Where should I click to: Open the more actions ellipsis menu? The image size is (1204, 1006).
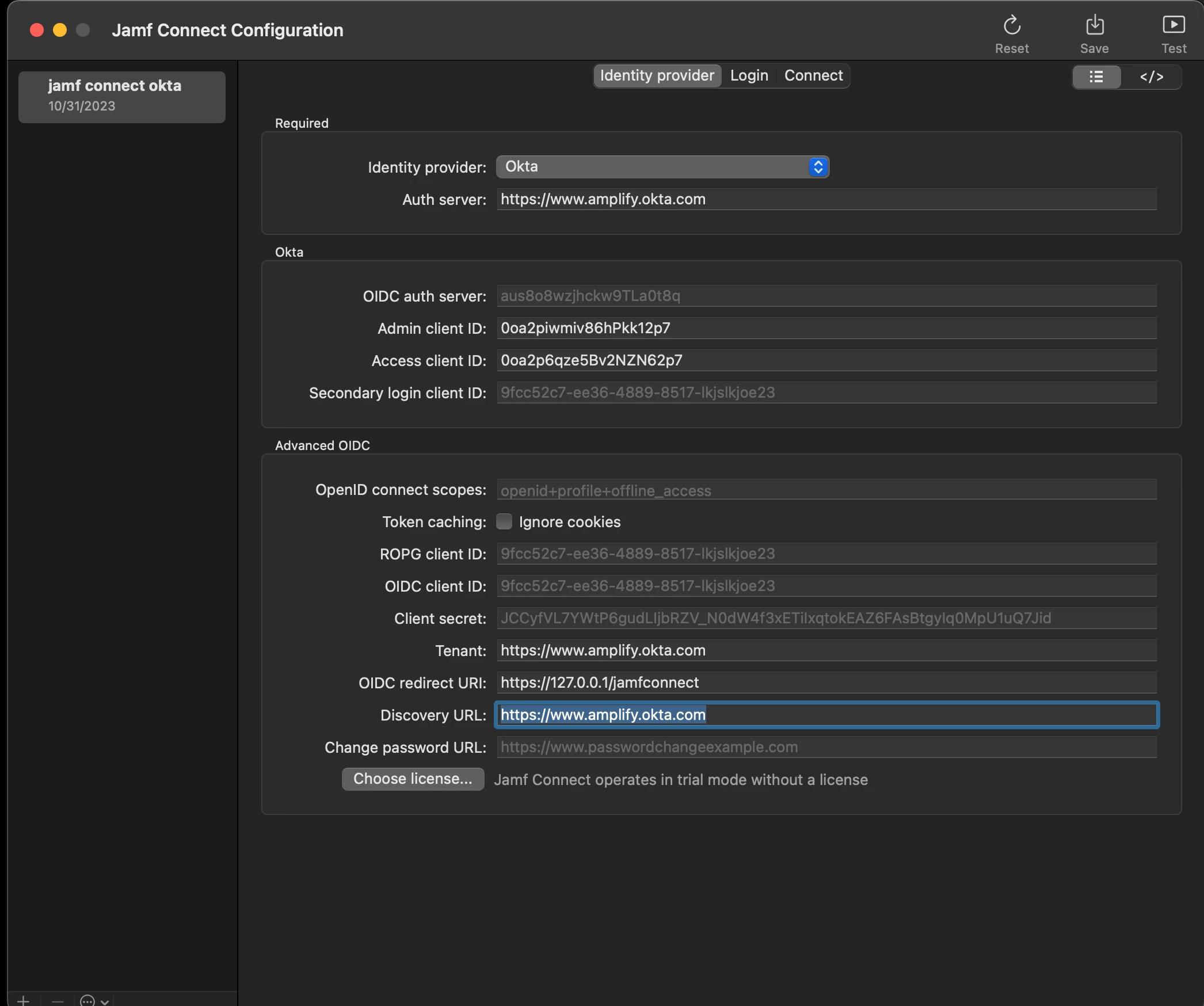pos(95,1001)
